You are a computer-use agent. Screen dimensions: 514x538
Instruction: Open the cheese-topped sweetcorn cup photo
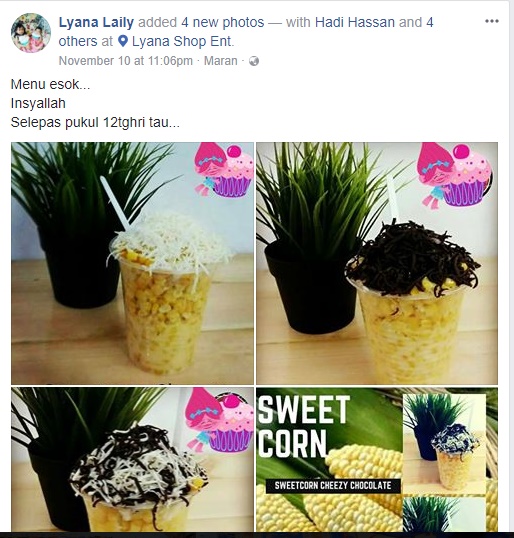[x=132, y=264]
